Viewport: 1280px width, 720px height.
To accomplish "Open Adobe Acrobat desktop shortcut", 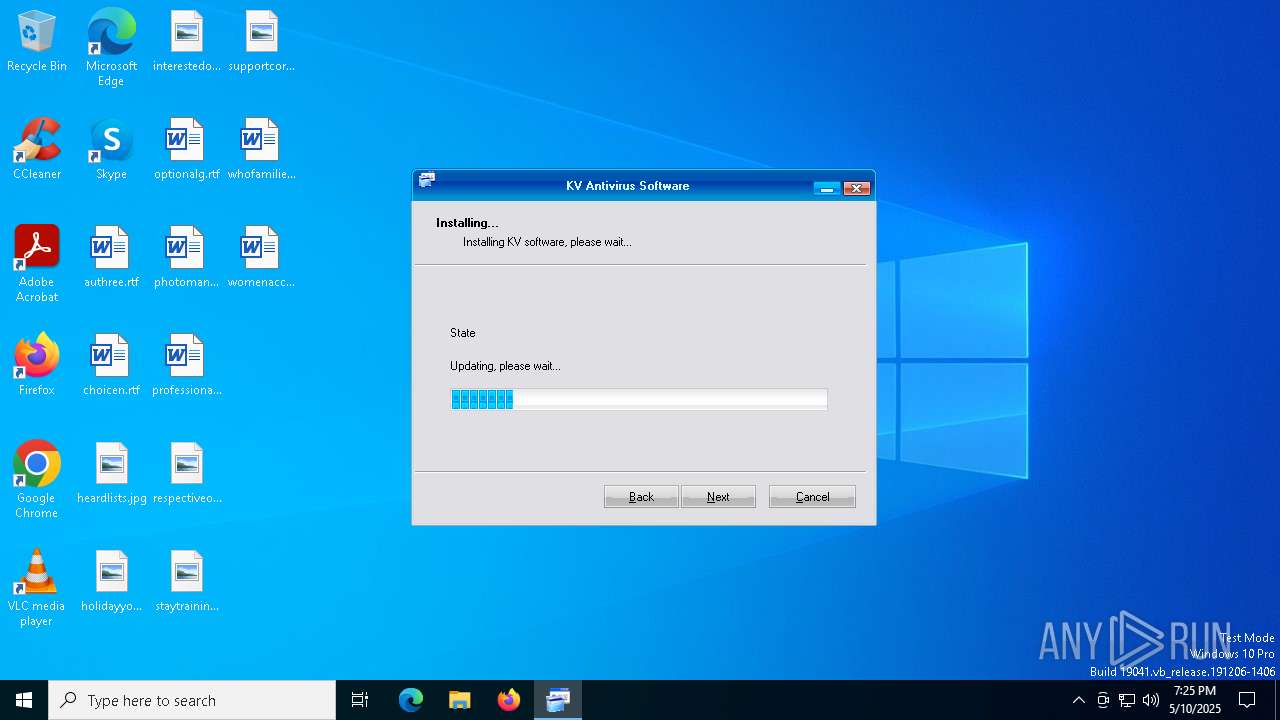I will (x=37, y=263).
